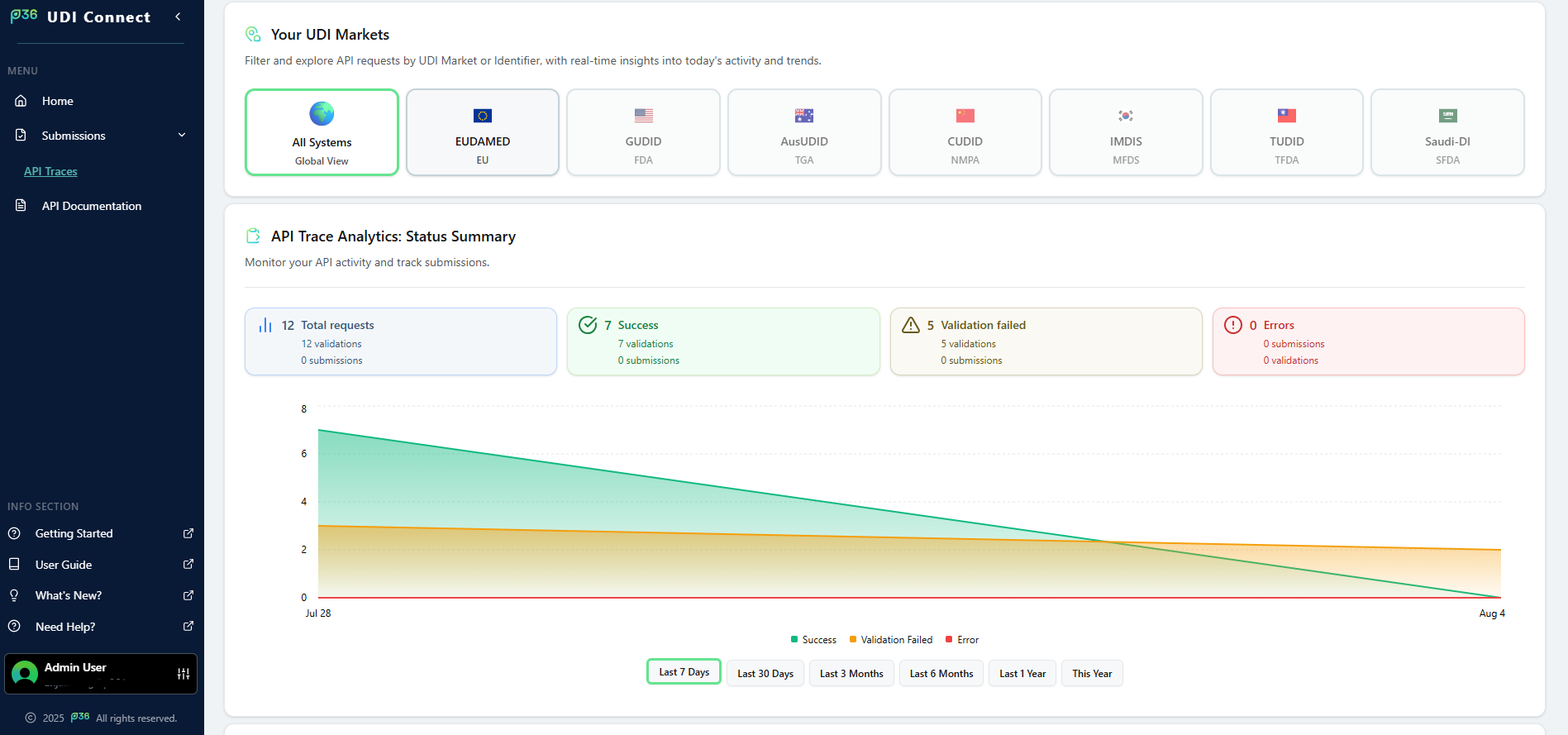
Task: Toggle the Validation Failed legend series
Action: click(891, 640)
